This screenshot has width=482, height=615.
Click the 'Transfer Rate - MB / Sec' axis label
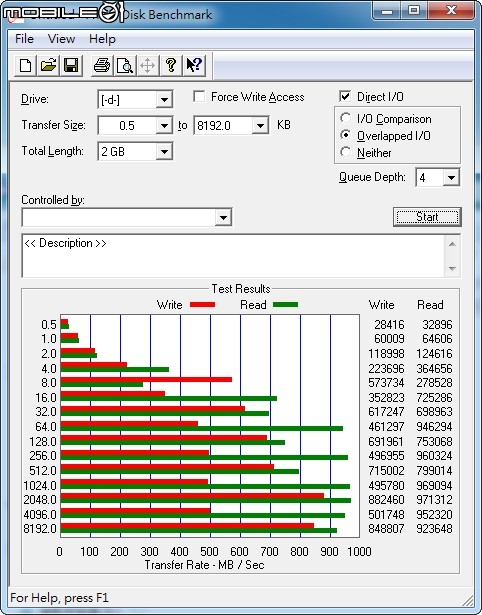pos(204,565)
